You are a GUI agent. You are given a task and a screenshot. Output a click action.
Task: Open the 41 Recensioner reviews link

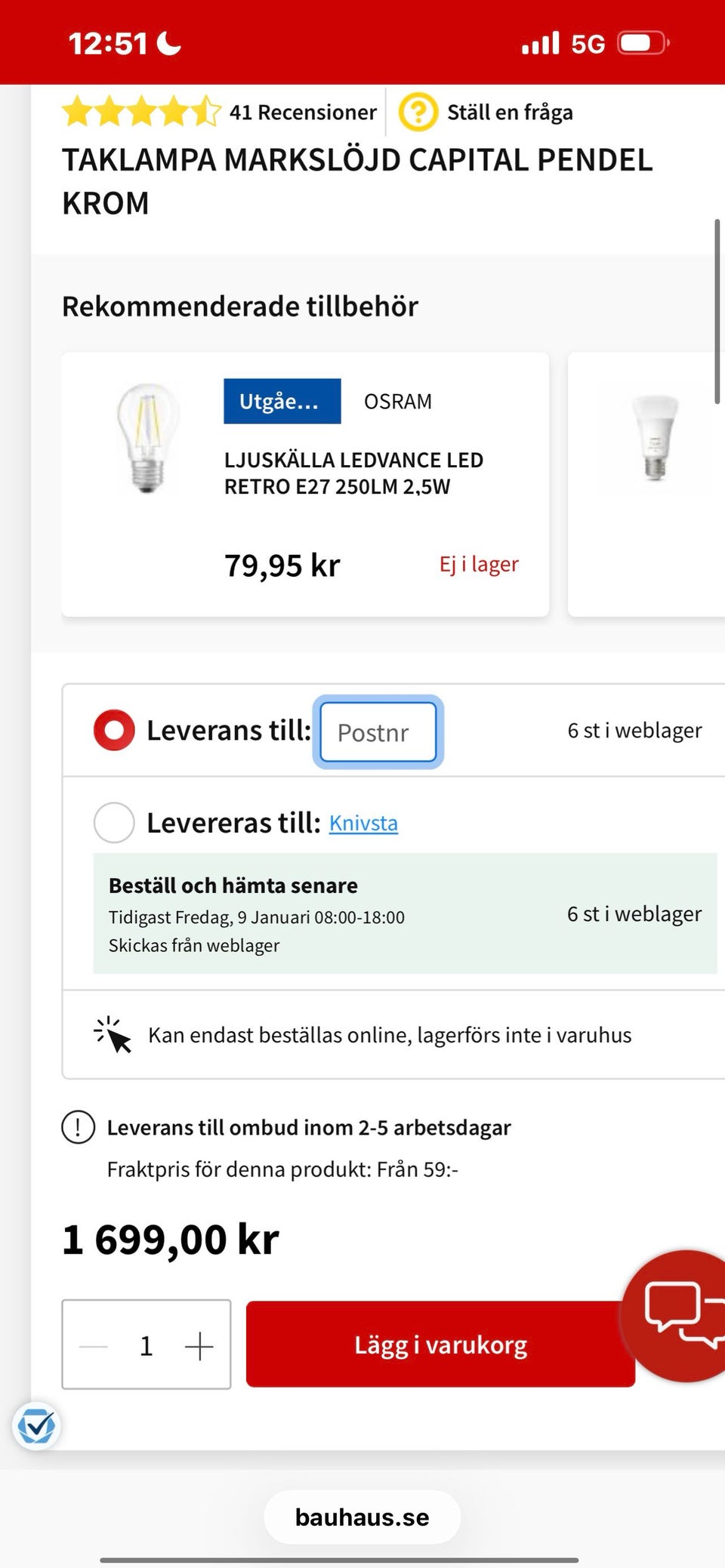[x=303, y=112]
